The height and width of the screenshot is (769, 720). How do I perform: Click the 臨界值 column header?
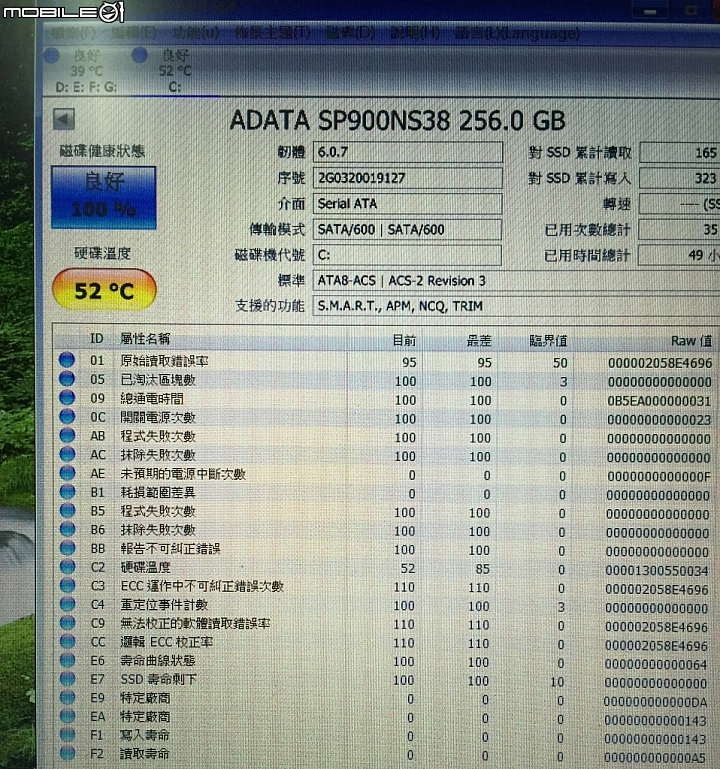[548, 340]
